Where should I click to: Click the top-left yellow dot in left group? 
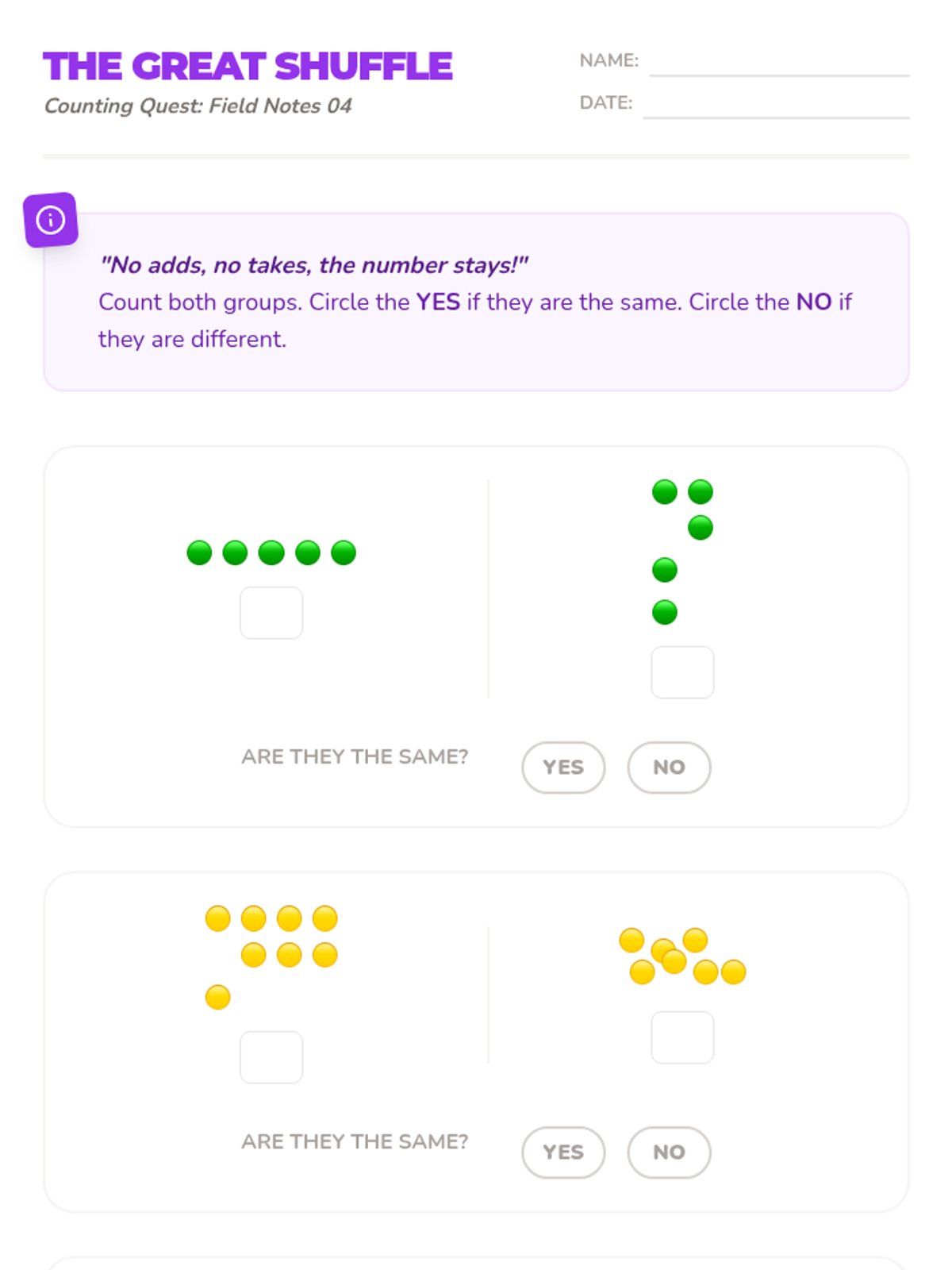(217, 918)
